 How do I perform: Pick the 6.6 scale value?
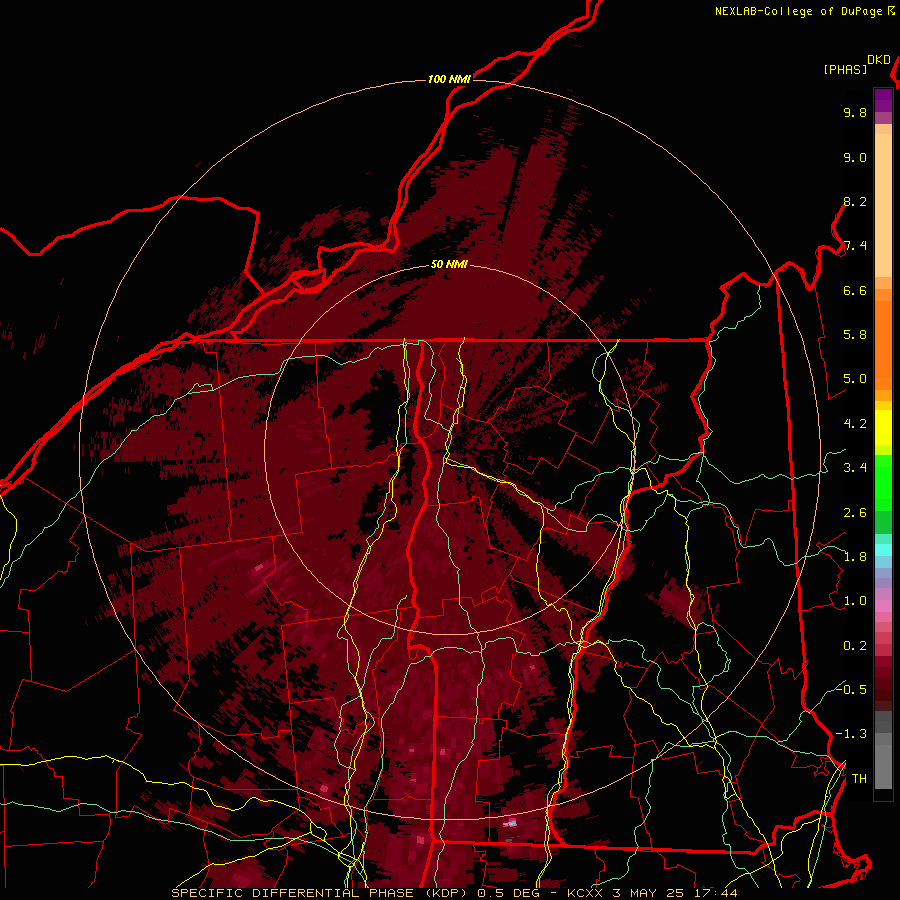coord(855,290)
